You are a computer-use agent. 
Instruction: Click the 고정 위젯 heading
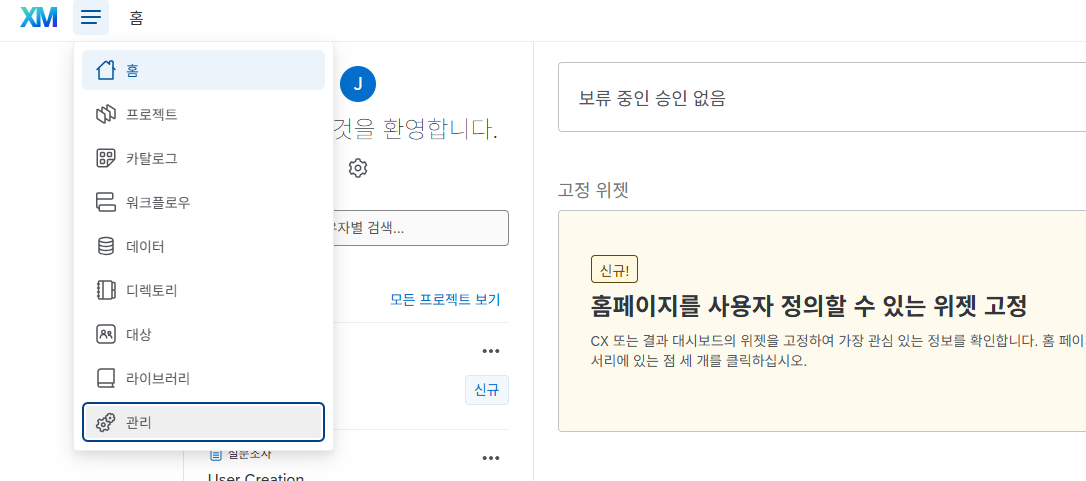(593, 190)
